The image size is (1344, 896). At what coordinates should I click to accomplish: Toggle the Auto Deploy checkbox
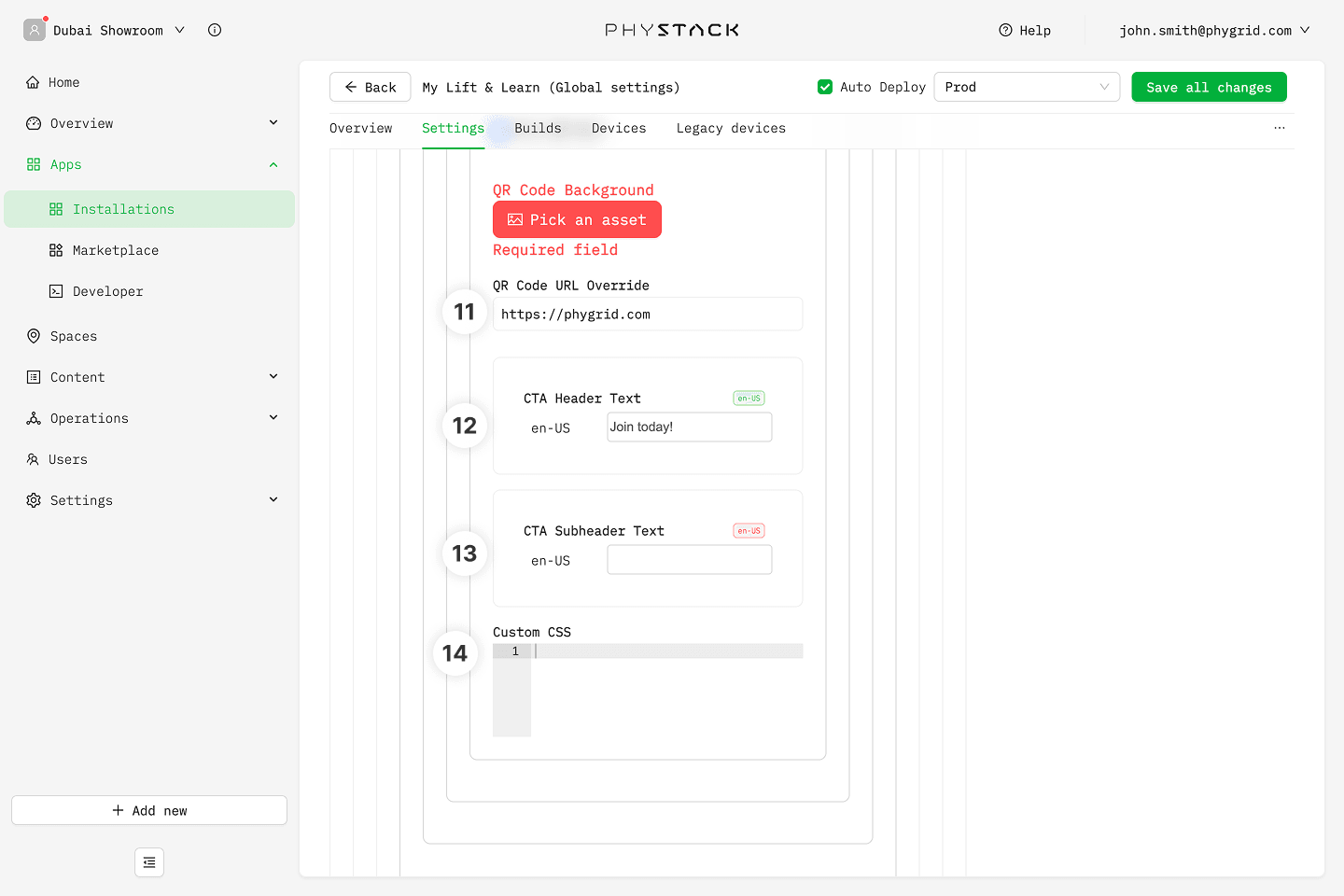pos(825,87)
